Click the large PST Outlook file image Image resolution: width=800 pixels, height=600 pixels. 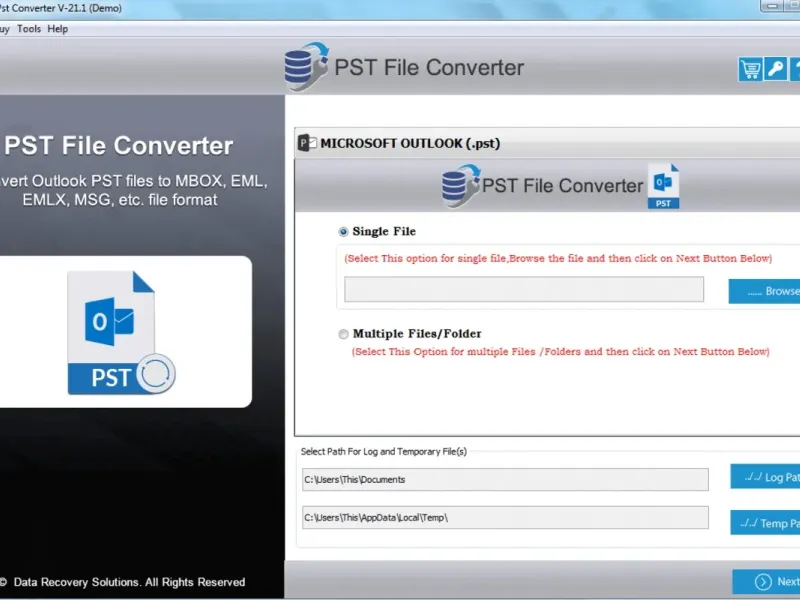(121, 332)
